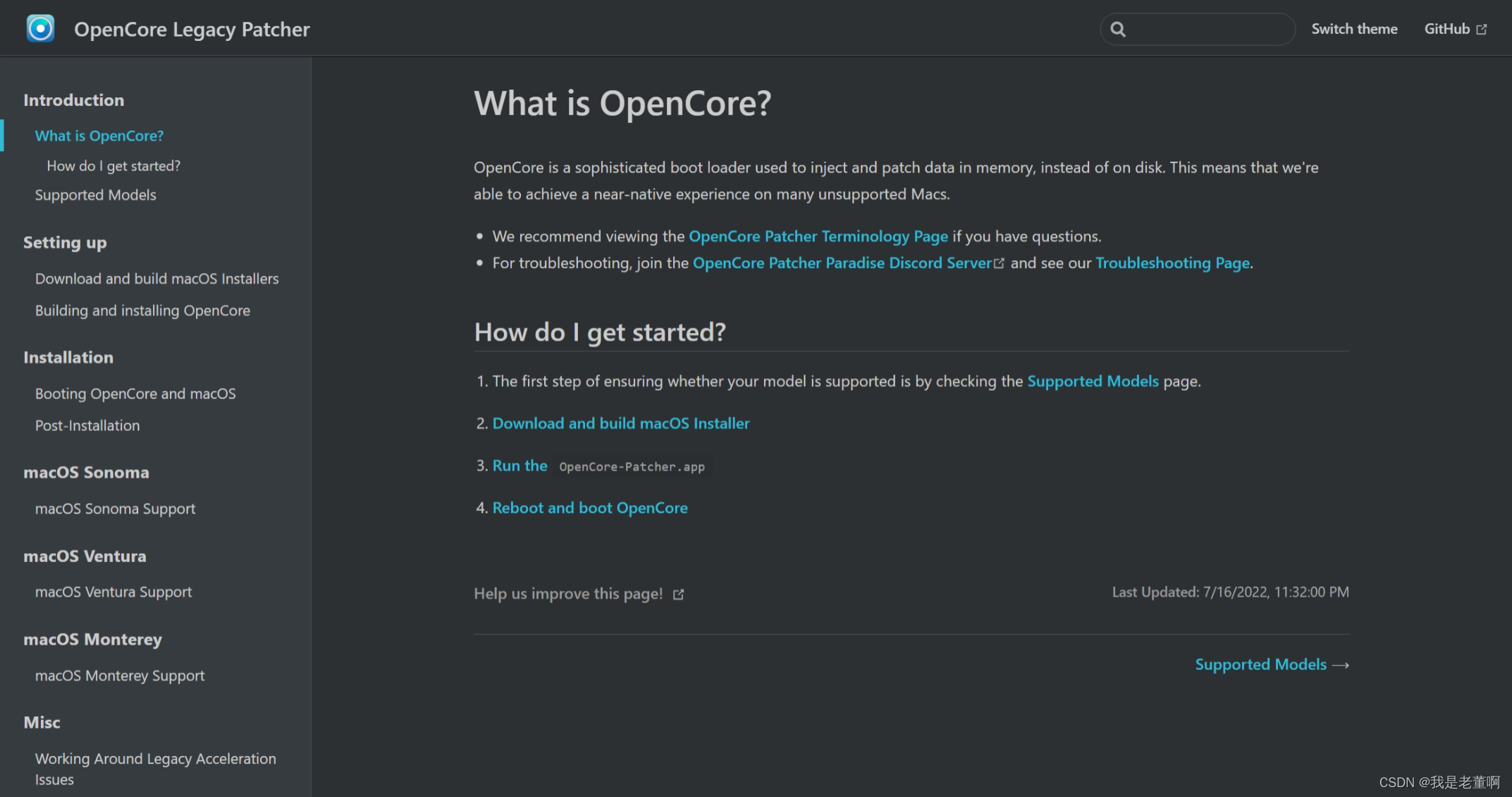
Task: Click the OpenCore-Patcher.app code text
Action: (x=632, y=467)
